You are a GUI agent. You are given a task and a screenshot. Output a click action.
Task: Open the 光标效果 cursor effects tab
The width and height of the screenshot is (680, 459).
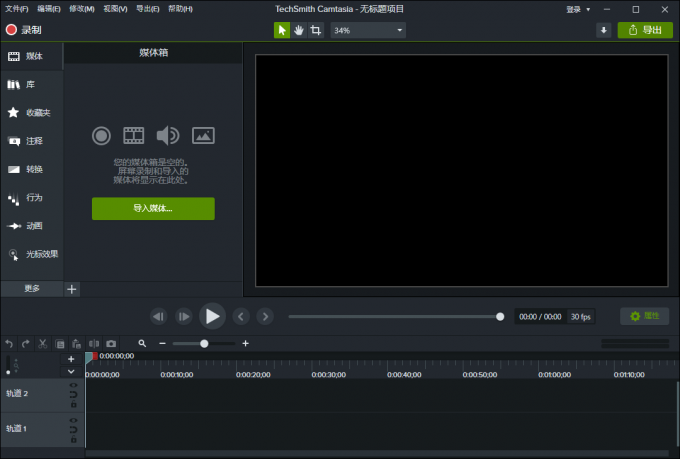click(x=32, y=254)
